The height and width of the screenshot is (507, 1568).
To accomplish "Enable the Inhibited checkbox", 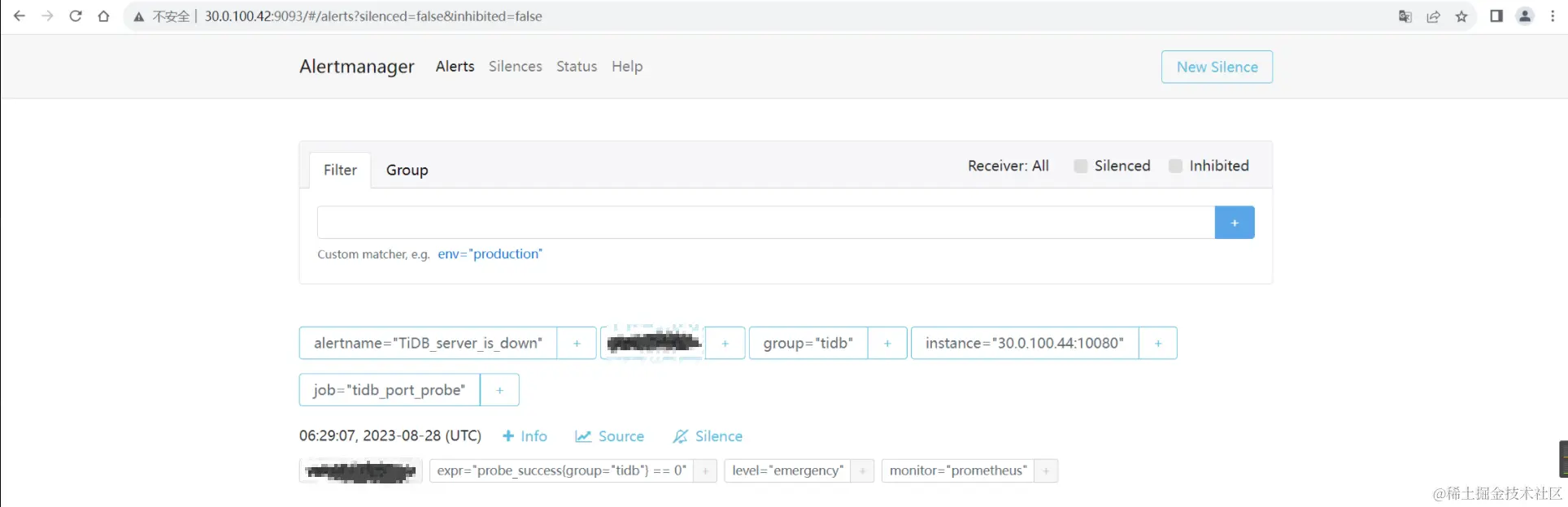I will pos(1175,166).
